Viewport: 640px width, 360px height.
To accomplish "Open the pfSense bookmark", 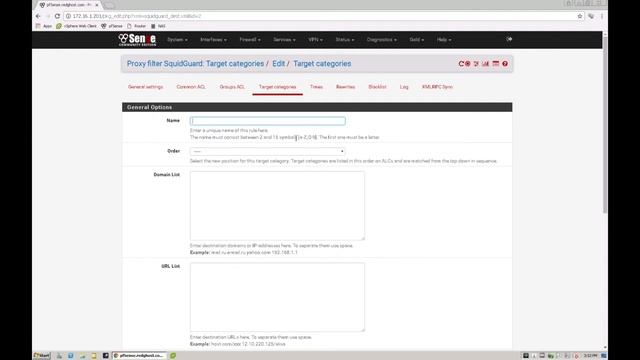I will coord(112,26).
